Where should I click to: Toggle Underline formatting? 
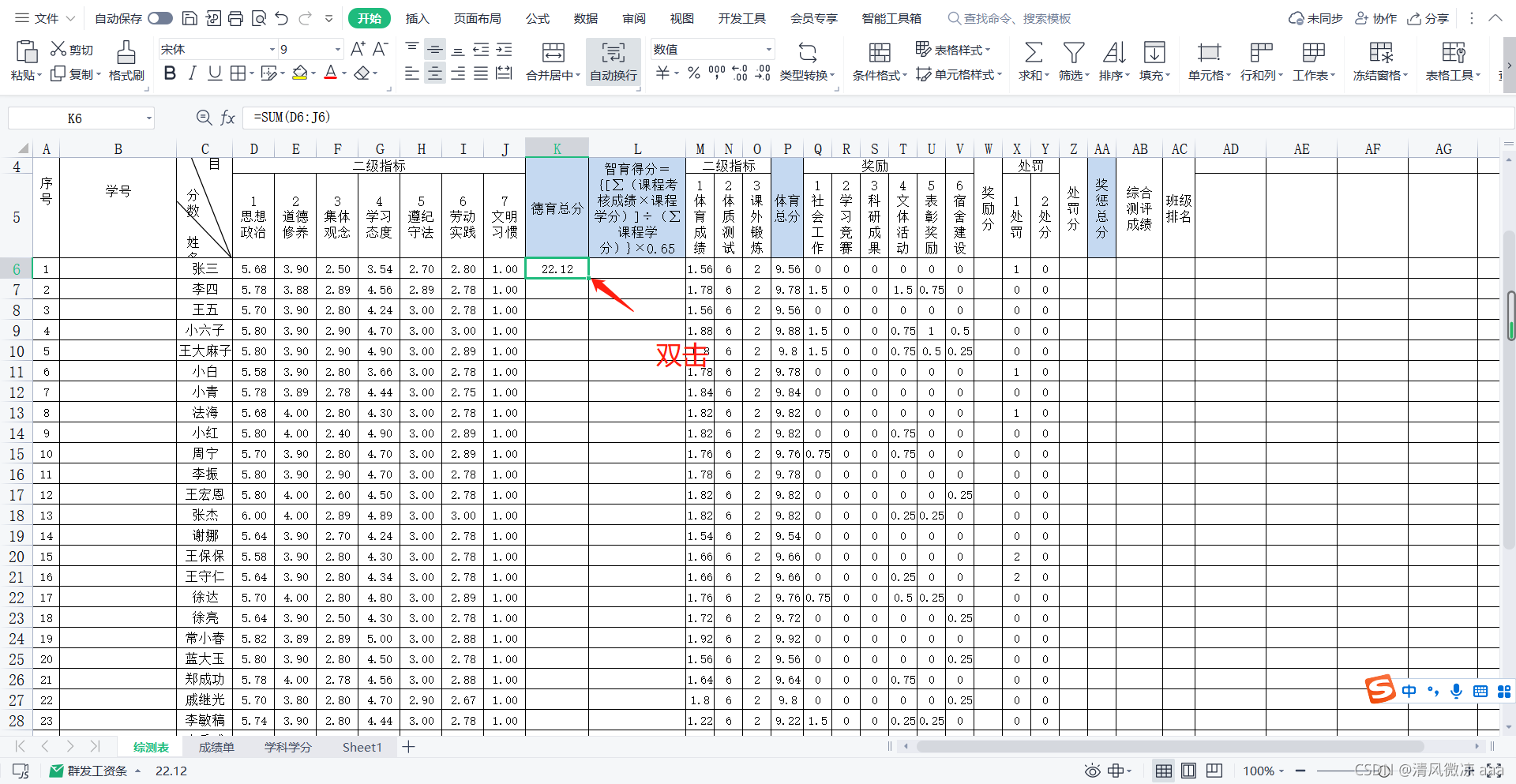pyautogui.click(x=214, y=73)
